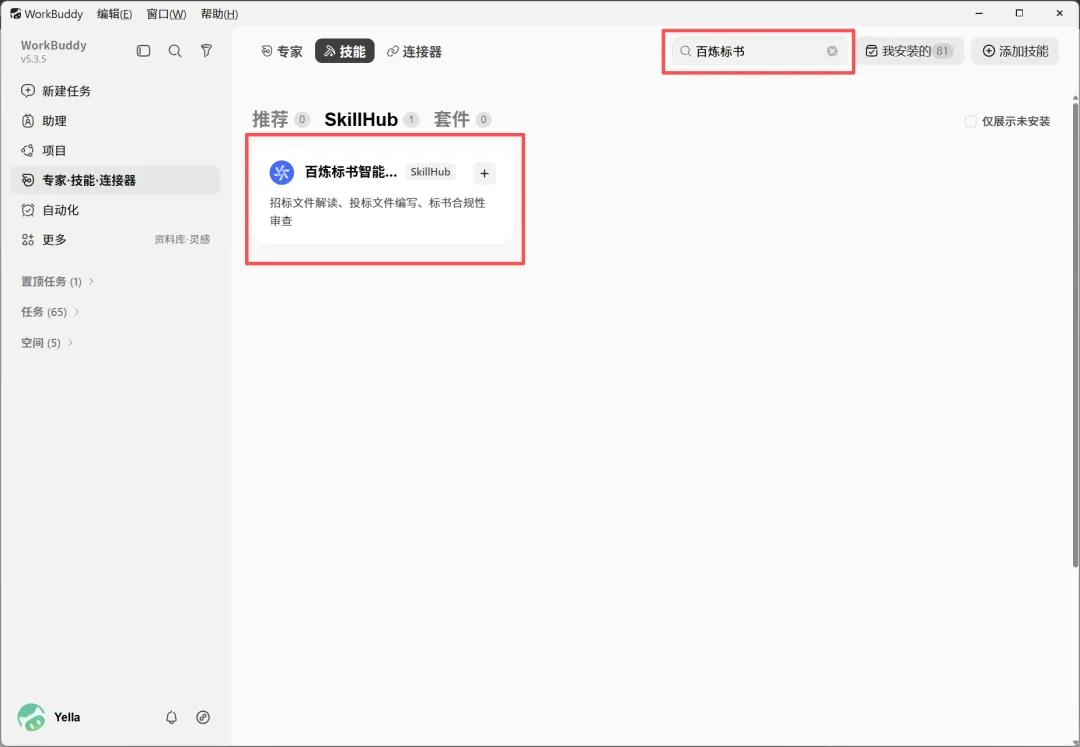Click the vertical scrollbar on the right
Image resolution: width=1080 pixels, height=747 pixels.
pos(1075,334)
